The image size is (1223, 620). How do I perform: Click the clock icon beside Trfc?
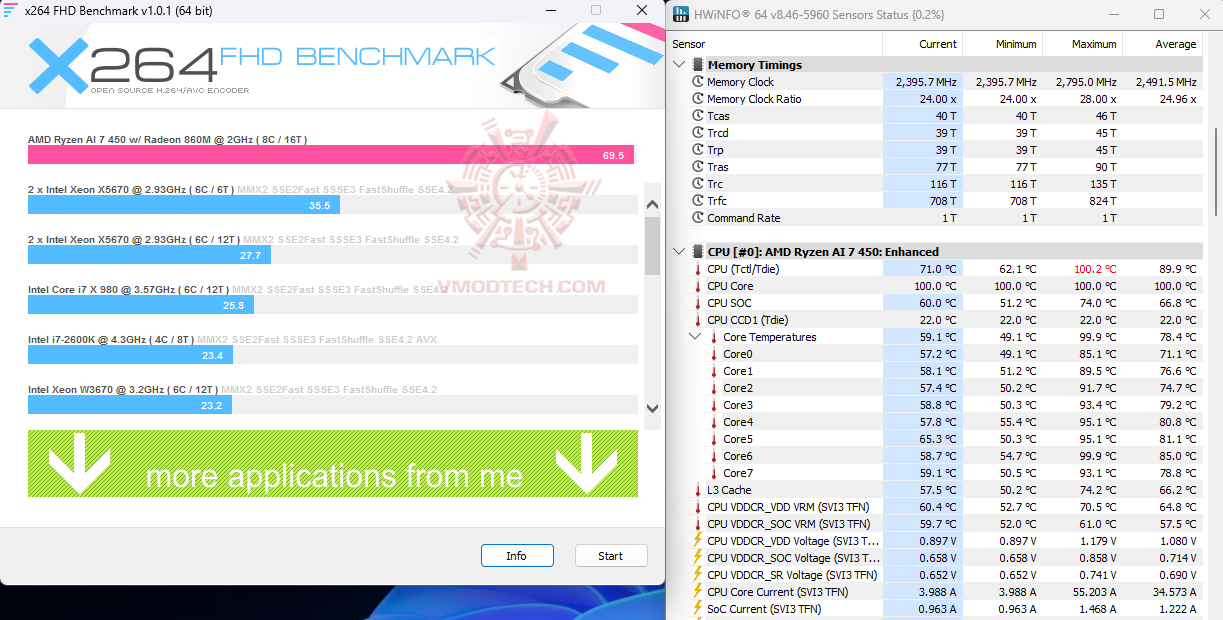tap(698, 201)
